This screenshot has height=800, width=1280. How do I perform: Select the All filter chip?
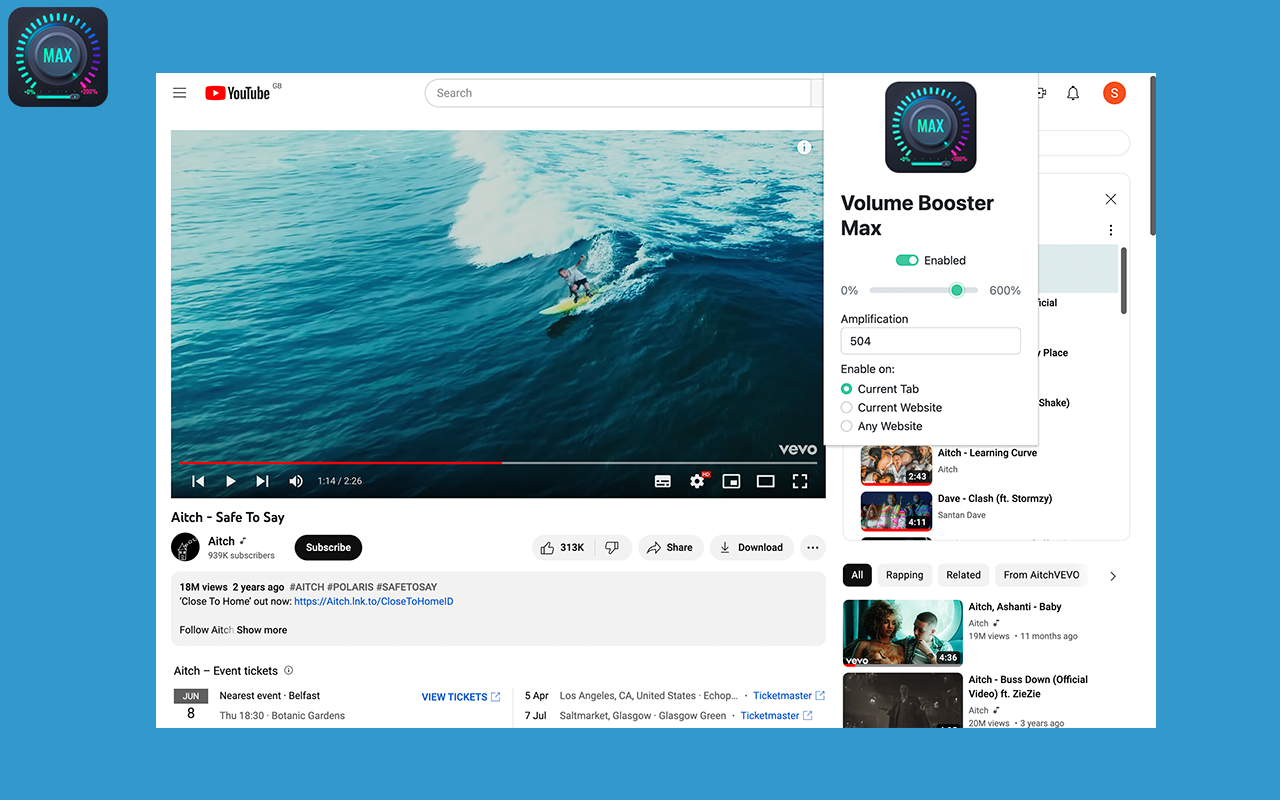click(857, 575)
